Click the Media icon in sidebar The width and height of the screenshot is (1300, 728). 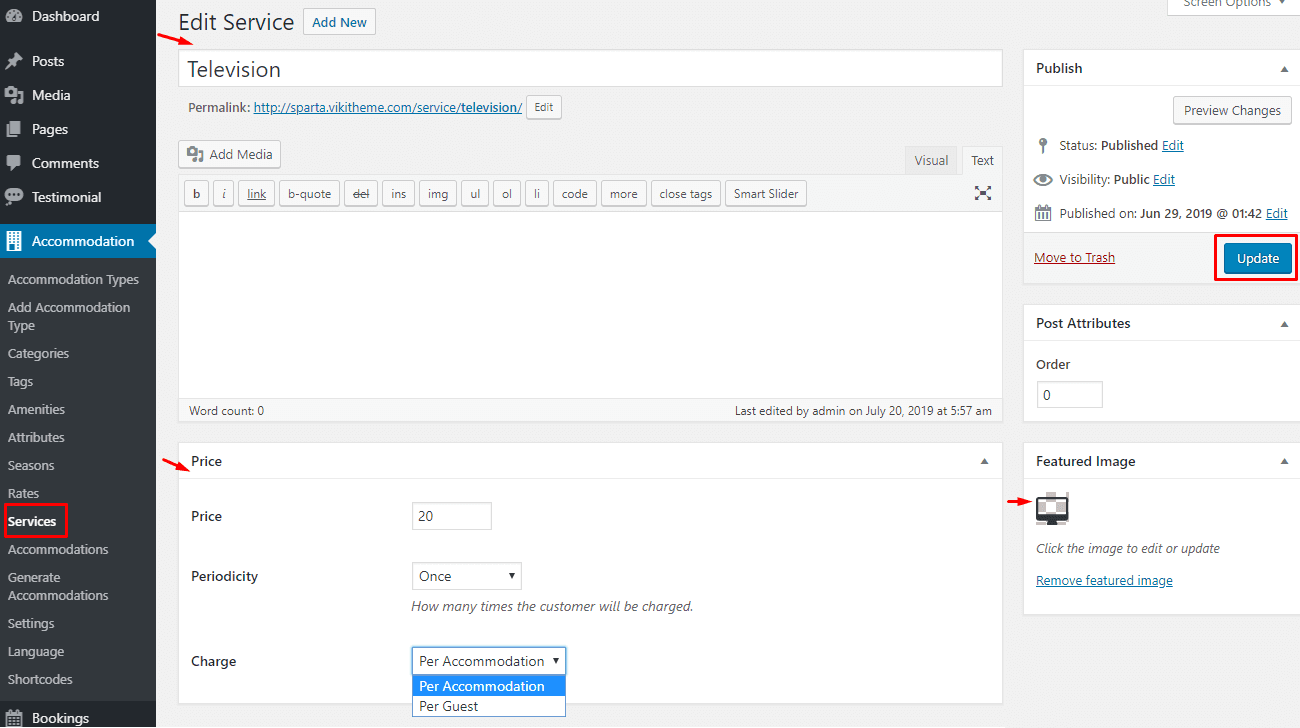14,95
